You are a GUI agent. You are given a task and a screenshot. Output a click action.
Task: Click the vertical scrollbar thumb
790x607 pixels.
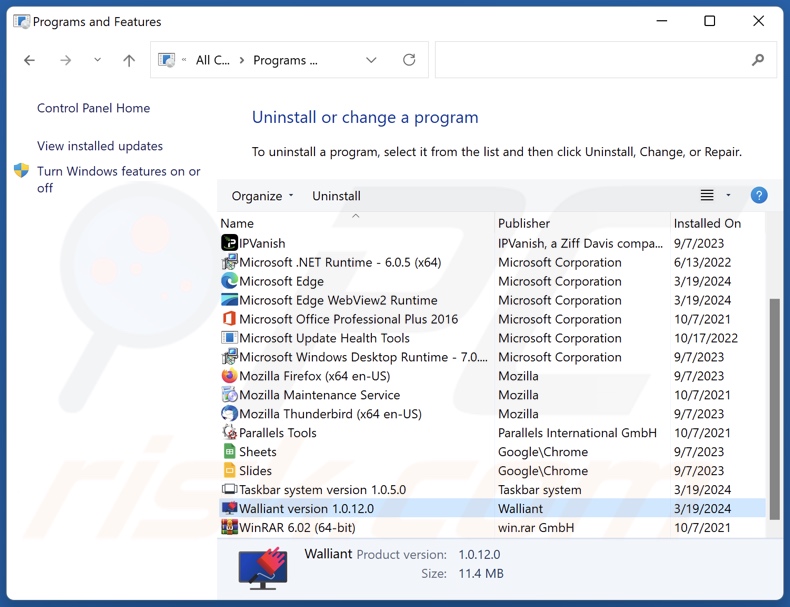(x=773, y=400)
